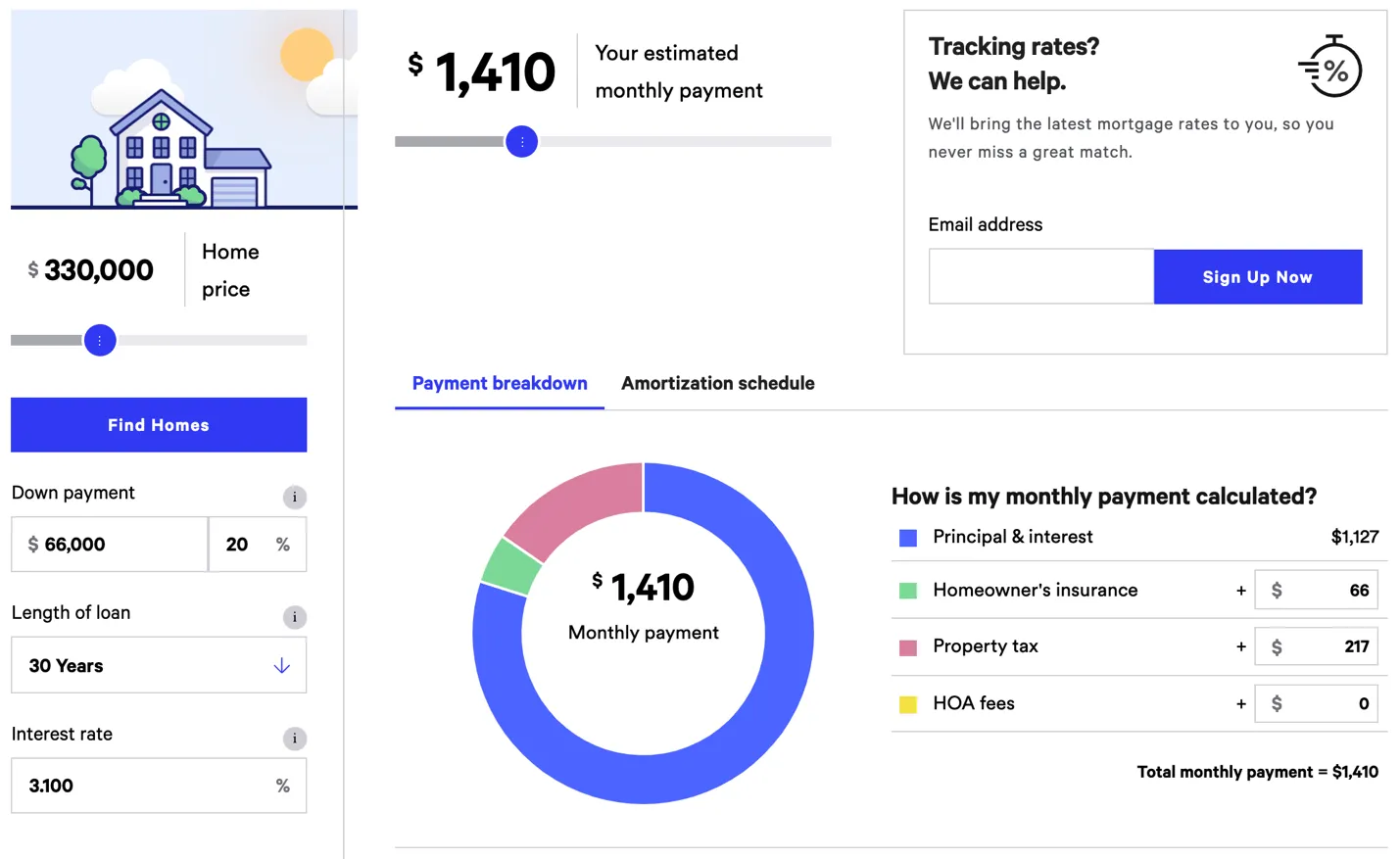
Task: Click the Down payment info icon
Action: click(x=294, y=497)
